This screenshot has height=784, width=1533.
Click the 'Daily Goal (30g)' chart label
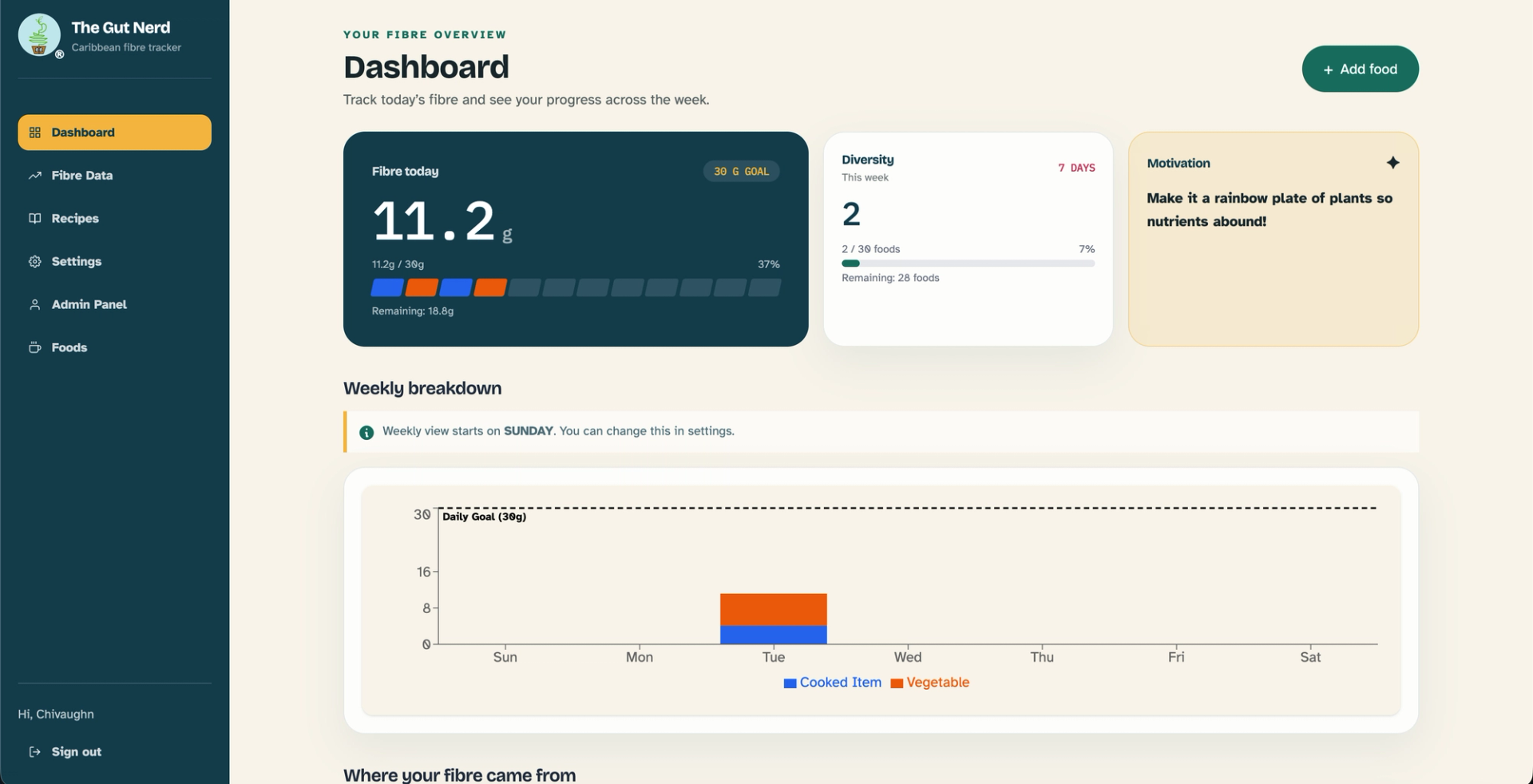[x=484, y=517]
